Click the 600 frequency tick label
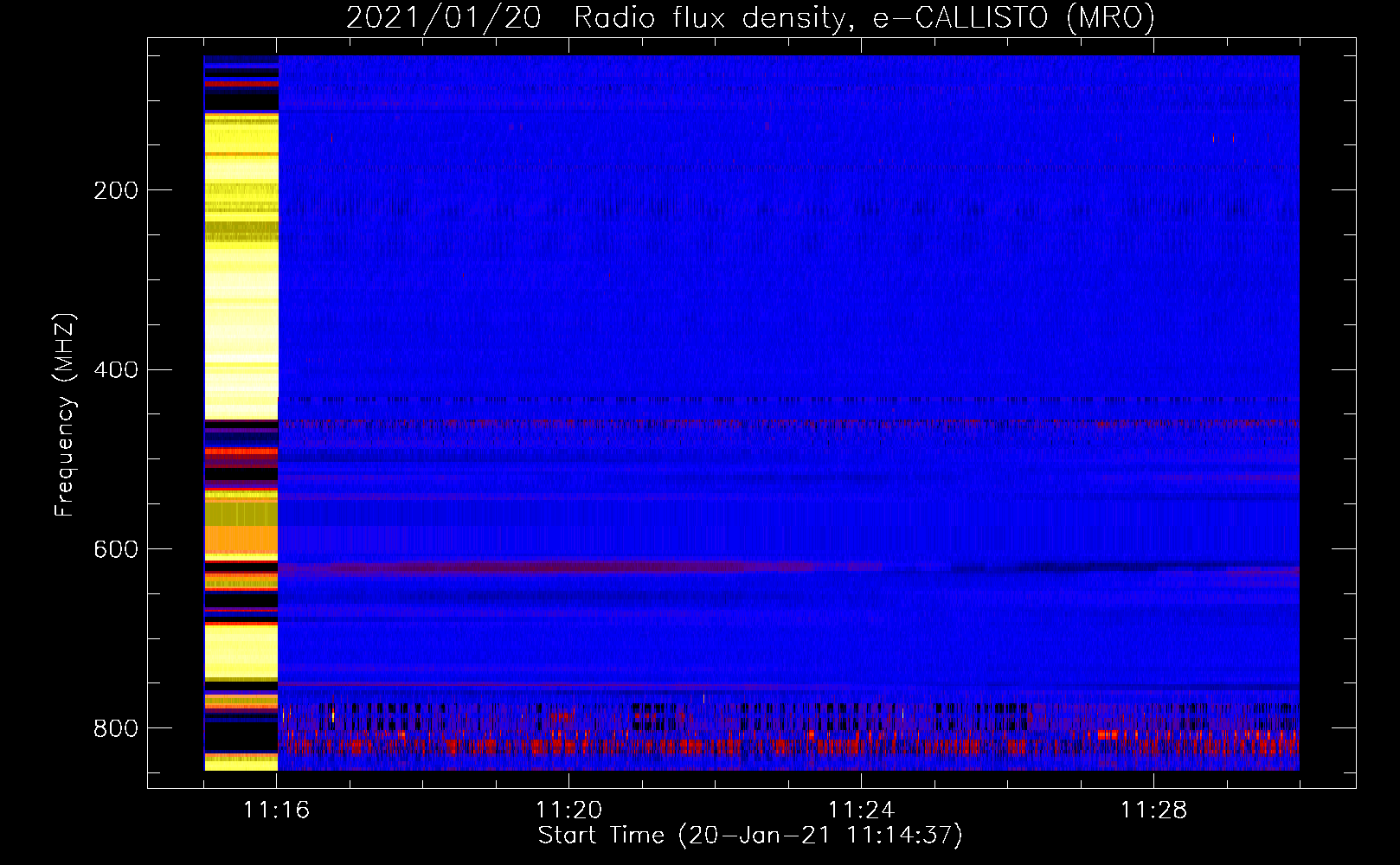Viewport: 1400px width, 865px height. click(116, 550)
